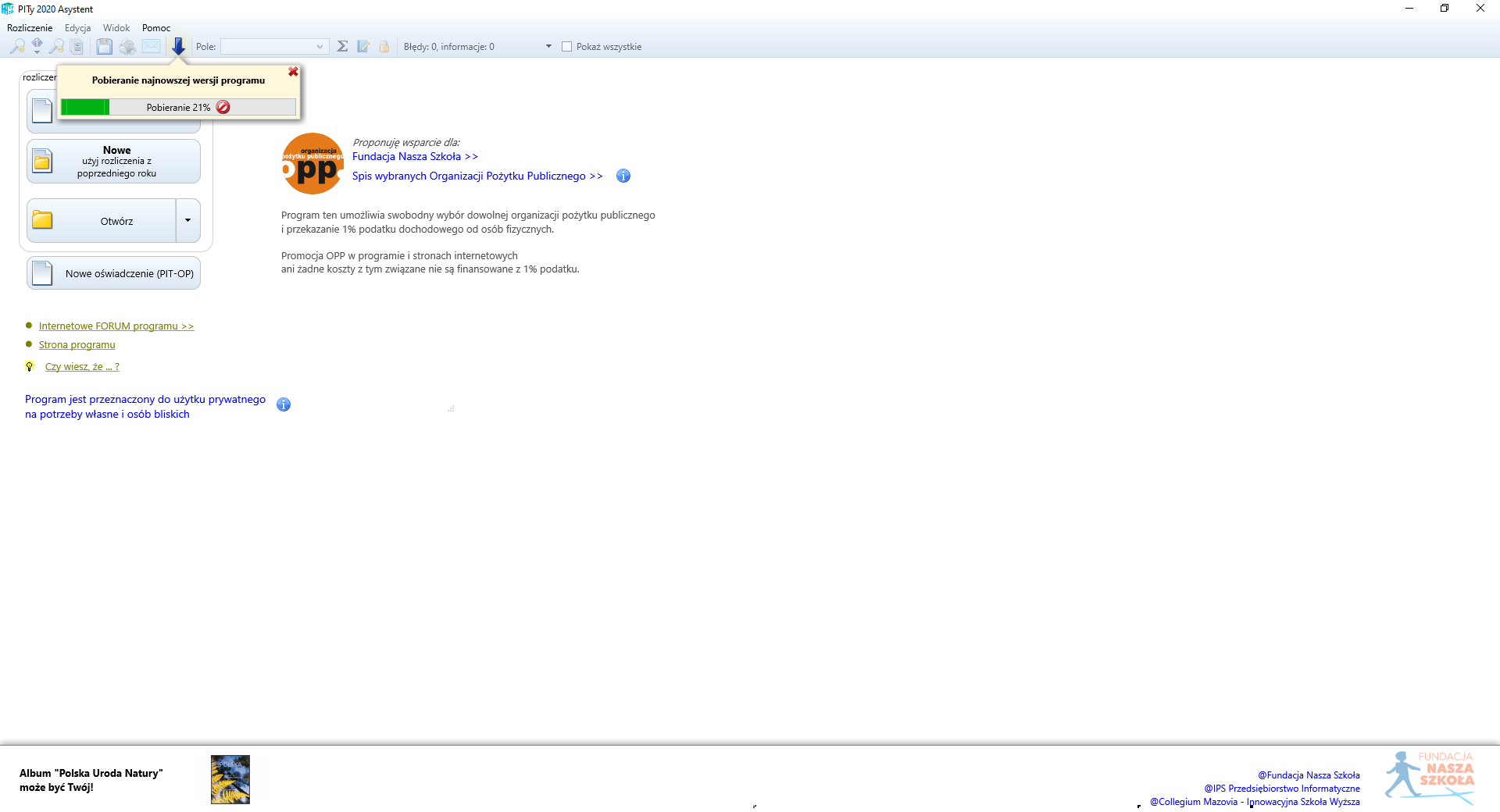Click the sigma sum icon in toolbar

[342, 47]
